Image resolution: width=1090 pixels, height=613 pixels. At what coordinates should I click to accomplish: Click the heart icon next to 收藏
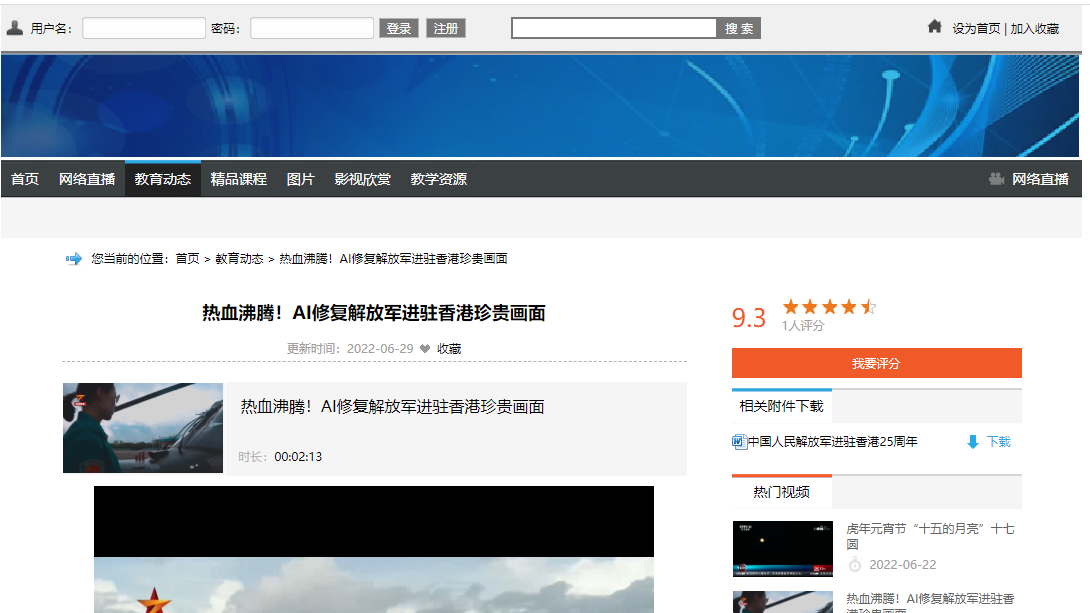coord(425,348)
